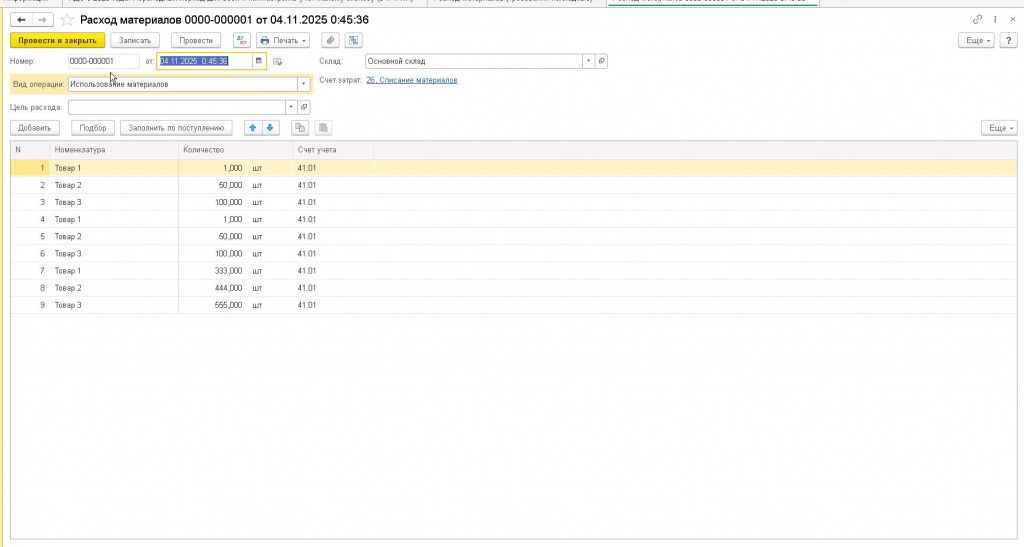Click the Количество column header
Viewport: 1024px width, 547px height.
tap(235, 150)
